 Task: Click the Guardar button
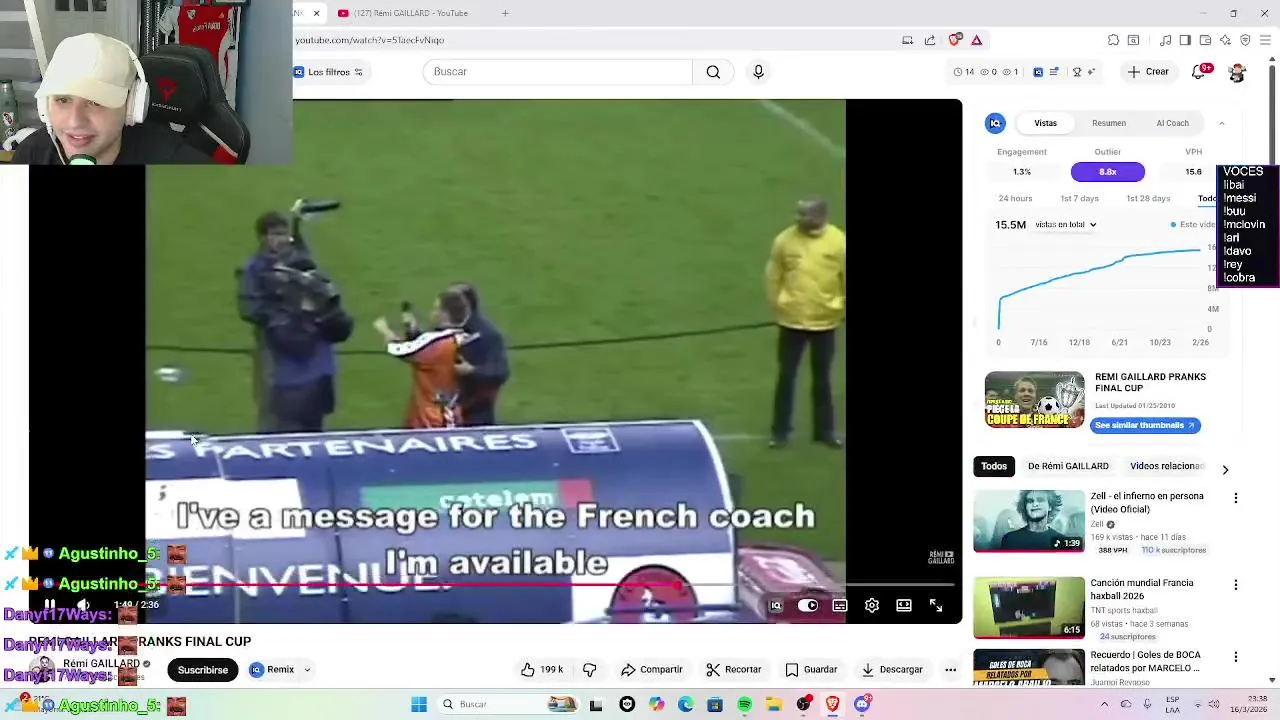[x=811, y=670]
